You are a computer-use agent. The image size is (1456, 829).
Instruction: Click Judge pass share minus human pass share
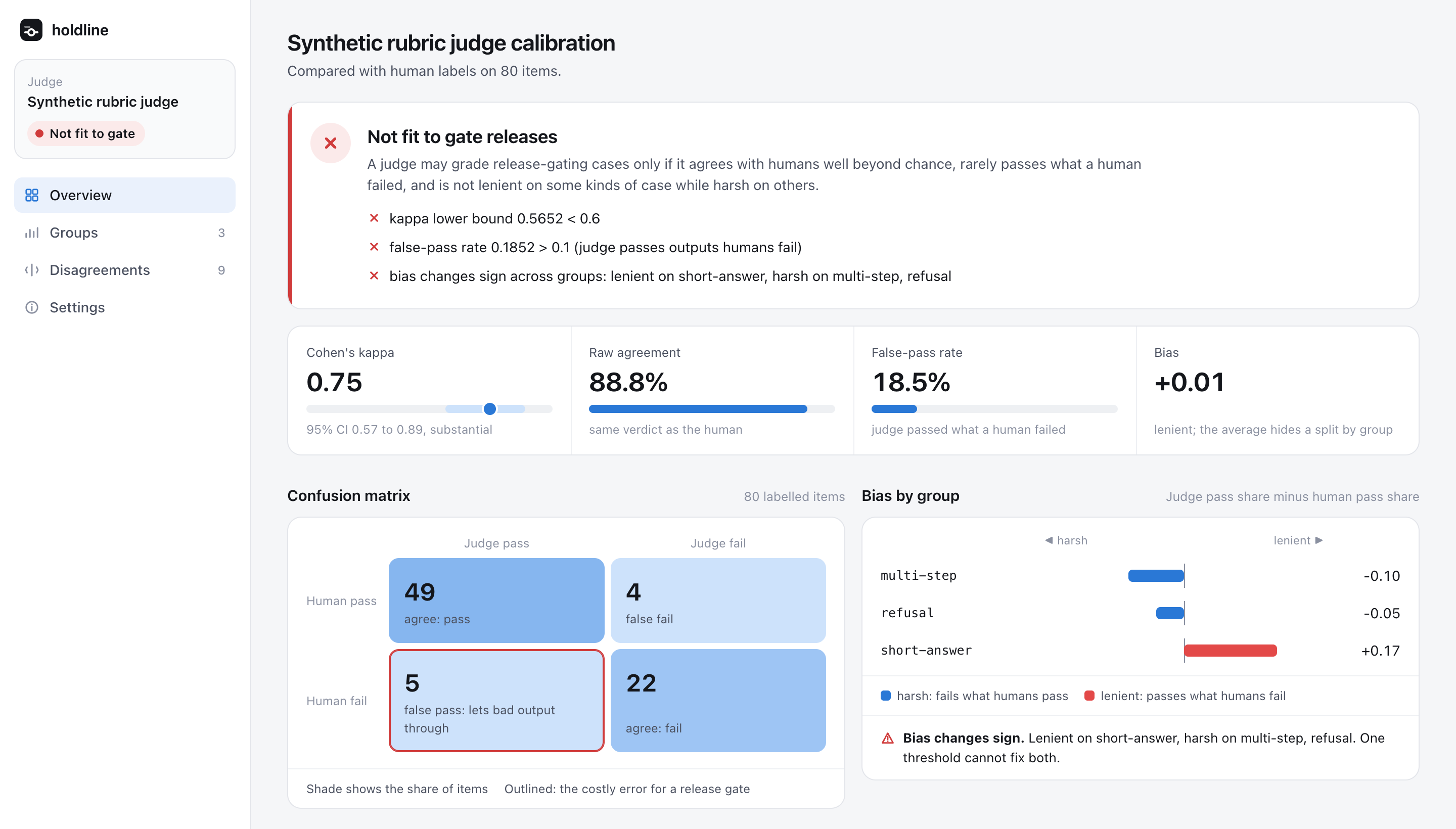pyautogui.click(x=1292, y=496)
